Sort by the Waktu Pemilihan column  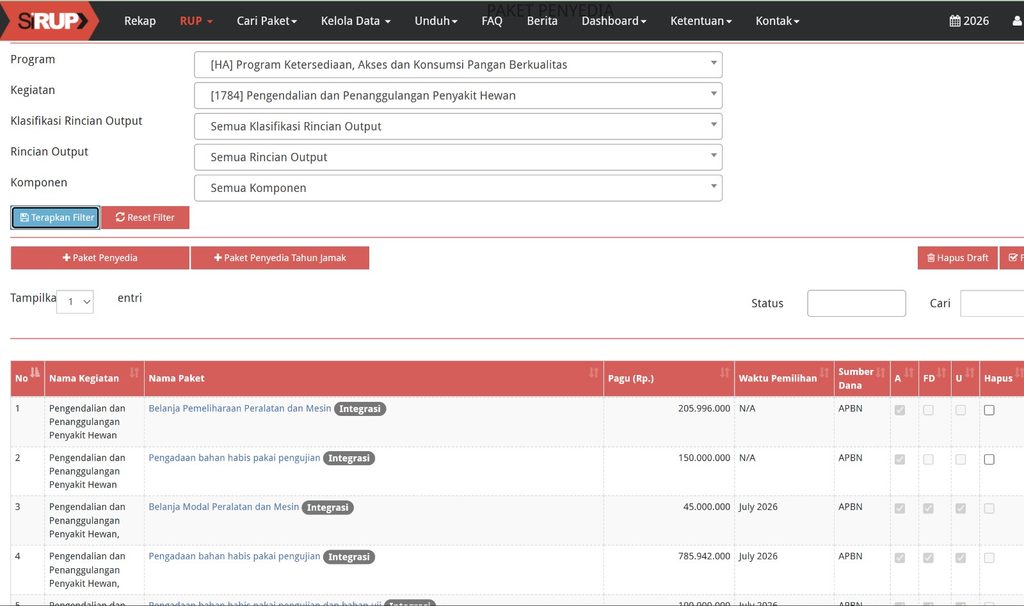tap(824, 372)
